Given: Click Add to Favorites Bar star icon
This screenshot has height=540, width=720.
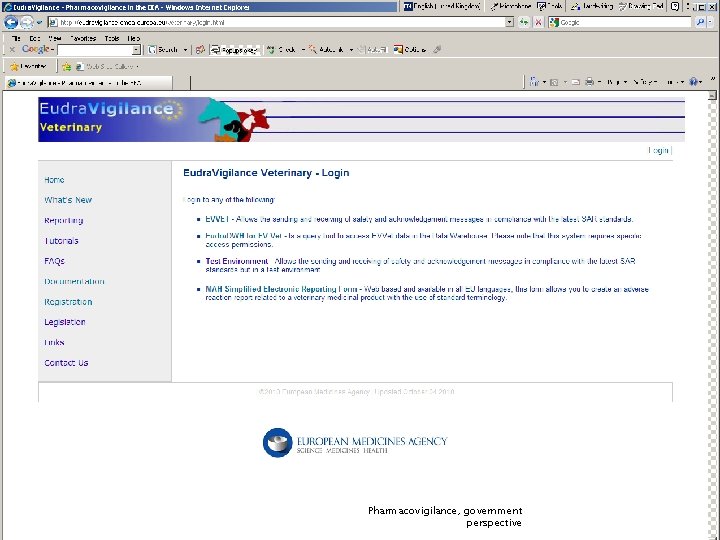Looking at the screenshot, I should pyautogui.click(x=67, y=67).
